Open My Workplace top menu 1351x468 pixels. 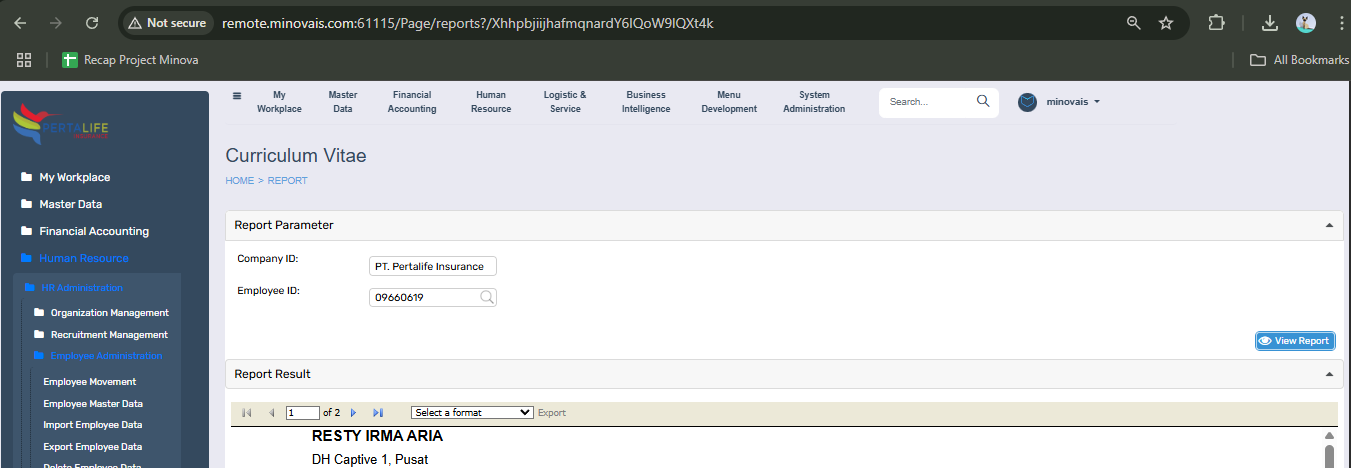click(x=279, y=102)
